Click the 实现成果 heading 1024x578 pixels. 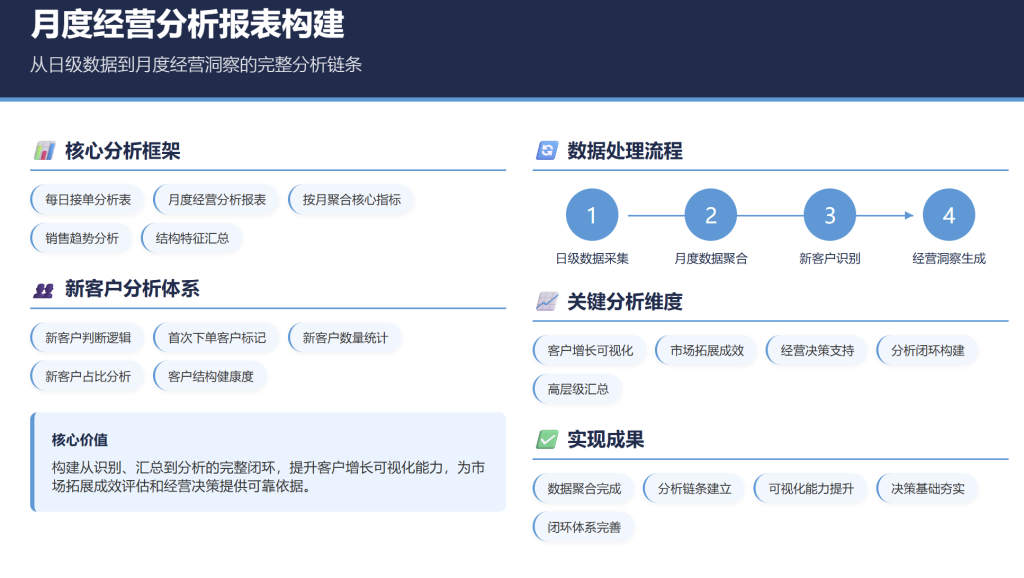click(605, 440)
